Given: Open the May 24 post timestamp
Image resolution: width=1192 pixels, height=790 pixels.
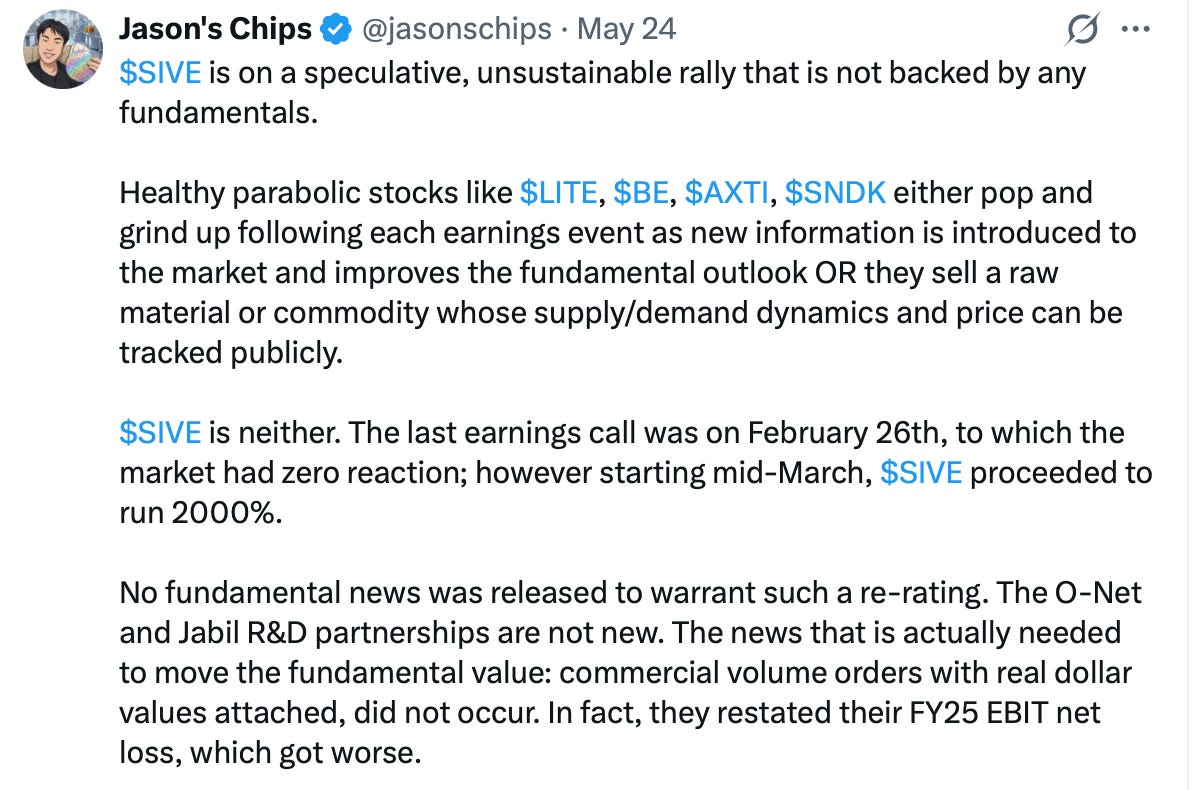Looking at the screenshot, I should [x=626, y=29].
